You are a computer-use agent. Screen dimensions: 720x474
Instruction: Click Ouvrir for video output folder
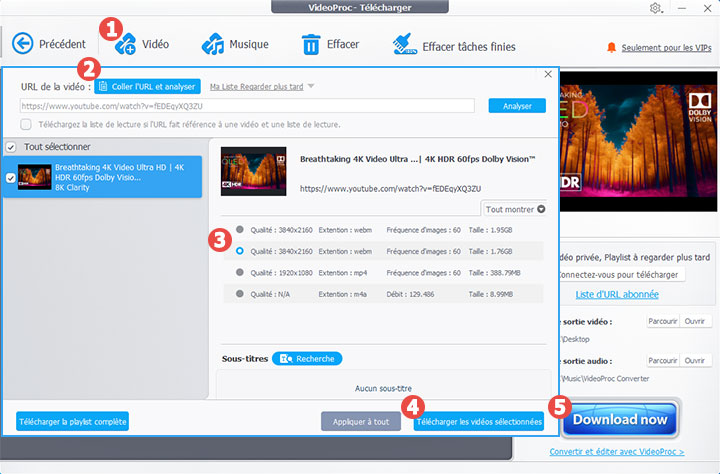pyautogui.click(x=695, y=322)
